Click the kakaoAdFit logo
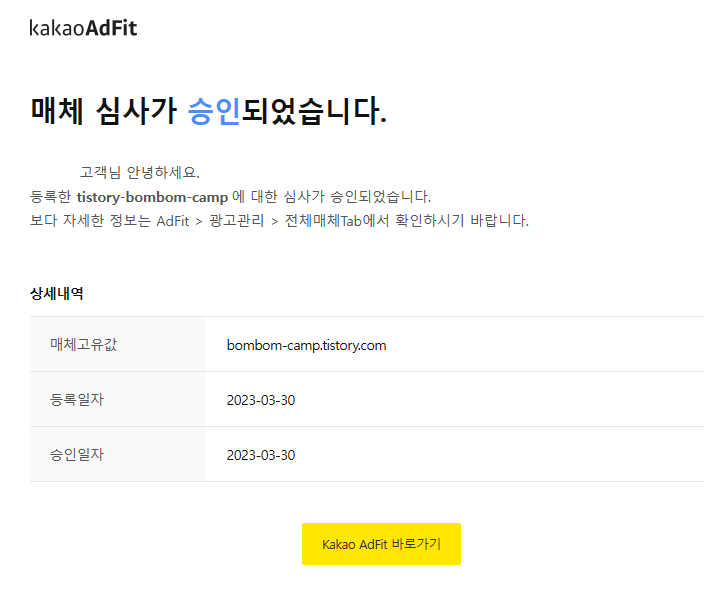The width and height of the screenshot is (704, 590). tap(83, 28)
